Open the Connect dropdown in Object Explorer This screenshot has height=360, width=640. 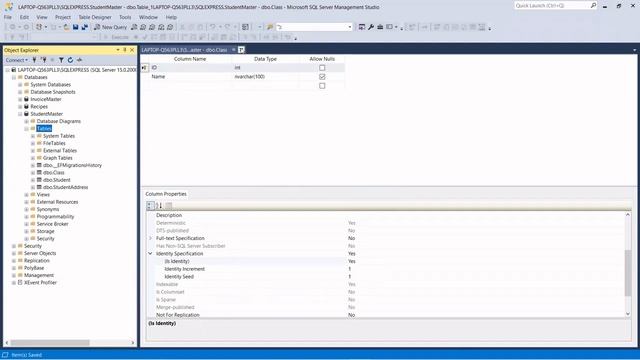[17, 60]
